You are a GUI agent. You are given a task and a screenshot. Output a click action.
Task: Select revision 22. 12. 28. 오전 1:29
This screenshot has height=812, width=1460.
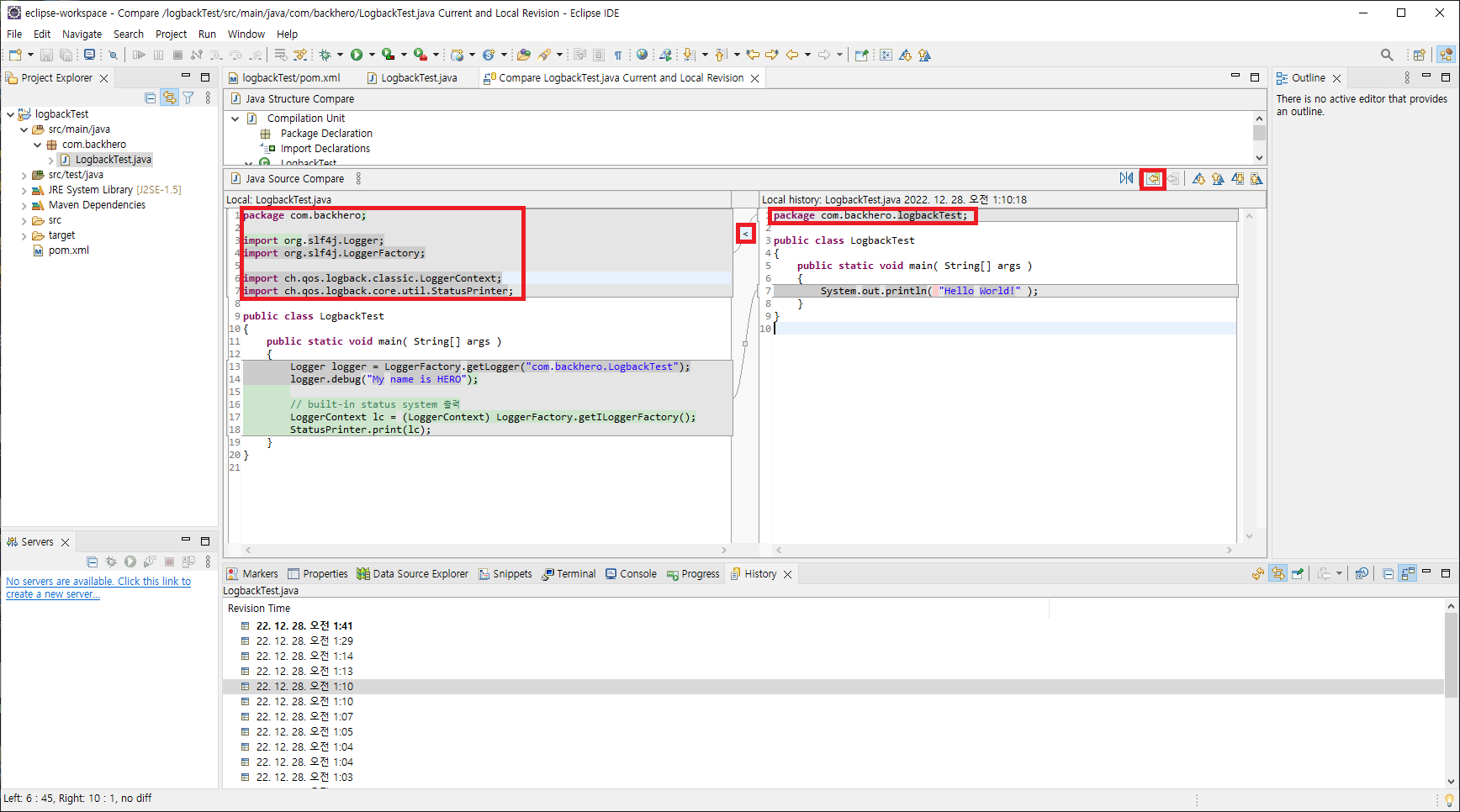click(304, 641)
